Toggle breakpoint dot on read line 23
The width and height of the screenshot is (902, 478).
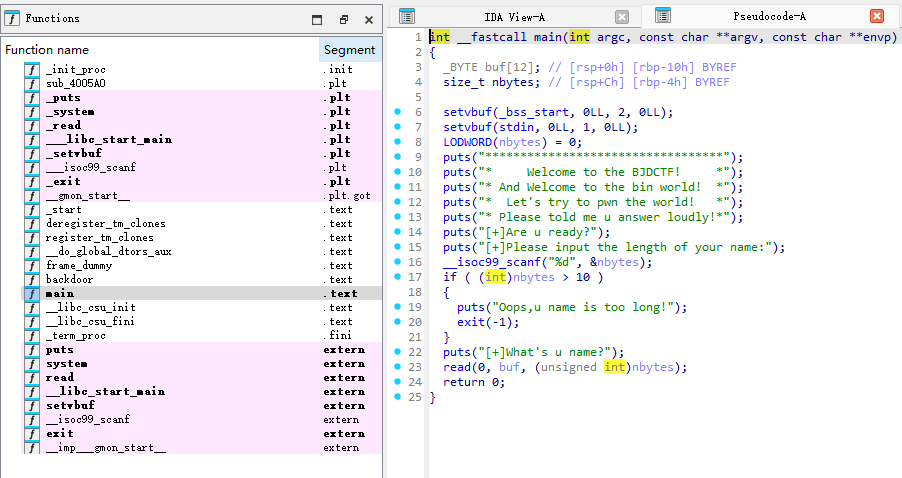tap(398, 367)
